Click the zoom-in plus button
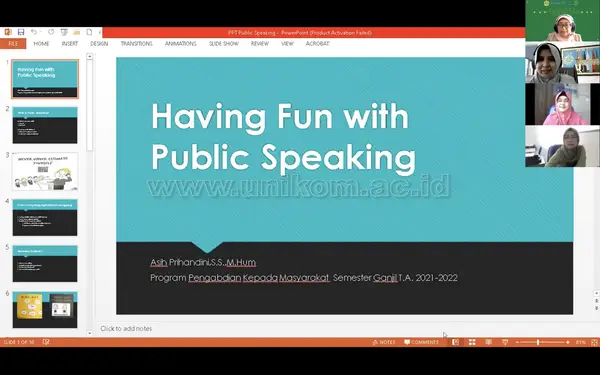600x375 pixels. pos(568,342)
